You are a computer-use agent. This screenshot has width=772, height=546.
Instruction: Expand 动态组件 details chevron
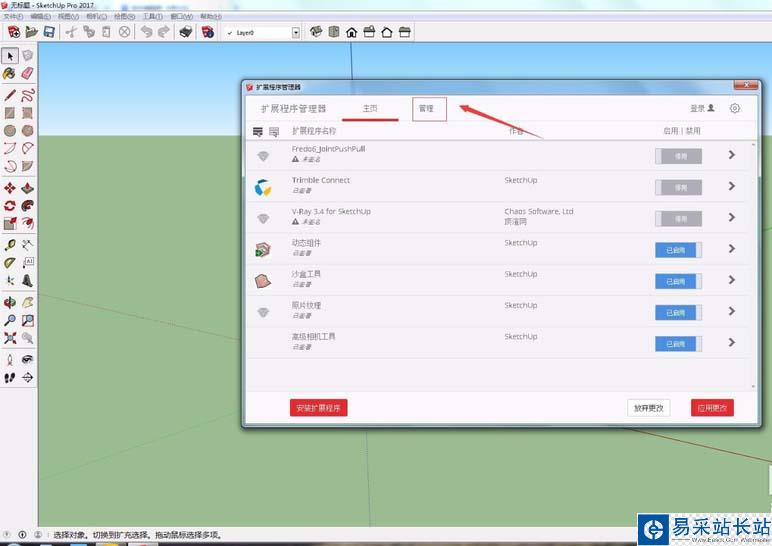[732, 249]
